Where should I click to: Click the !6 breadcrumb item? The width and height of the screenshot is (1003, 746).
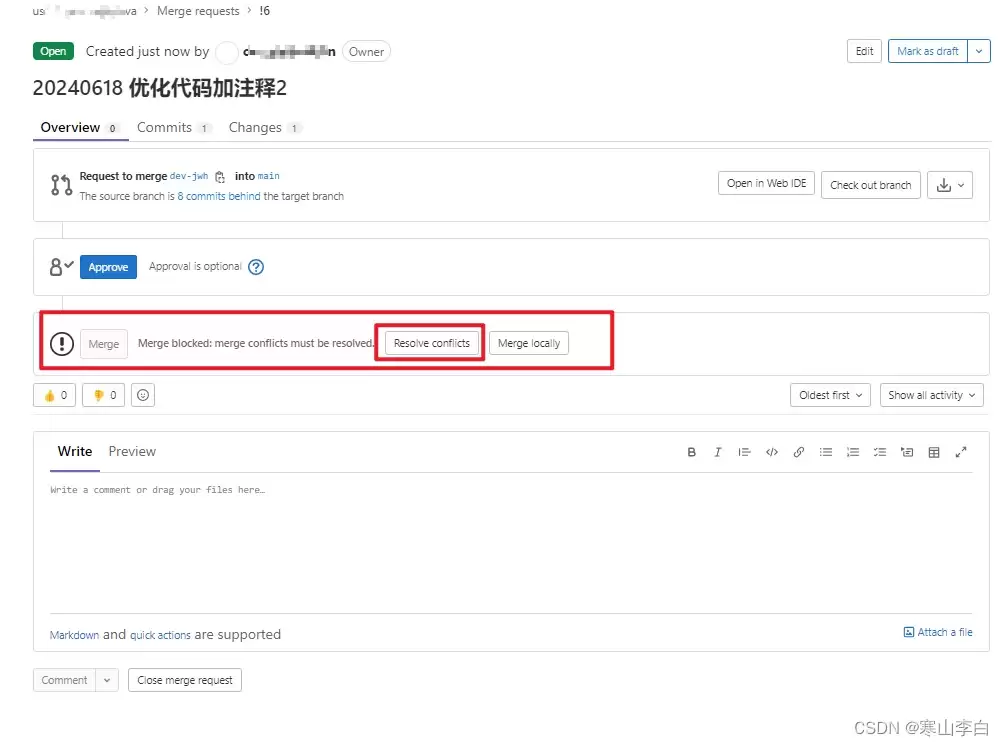(265, 11)
